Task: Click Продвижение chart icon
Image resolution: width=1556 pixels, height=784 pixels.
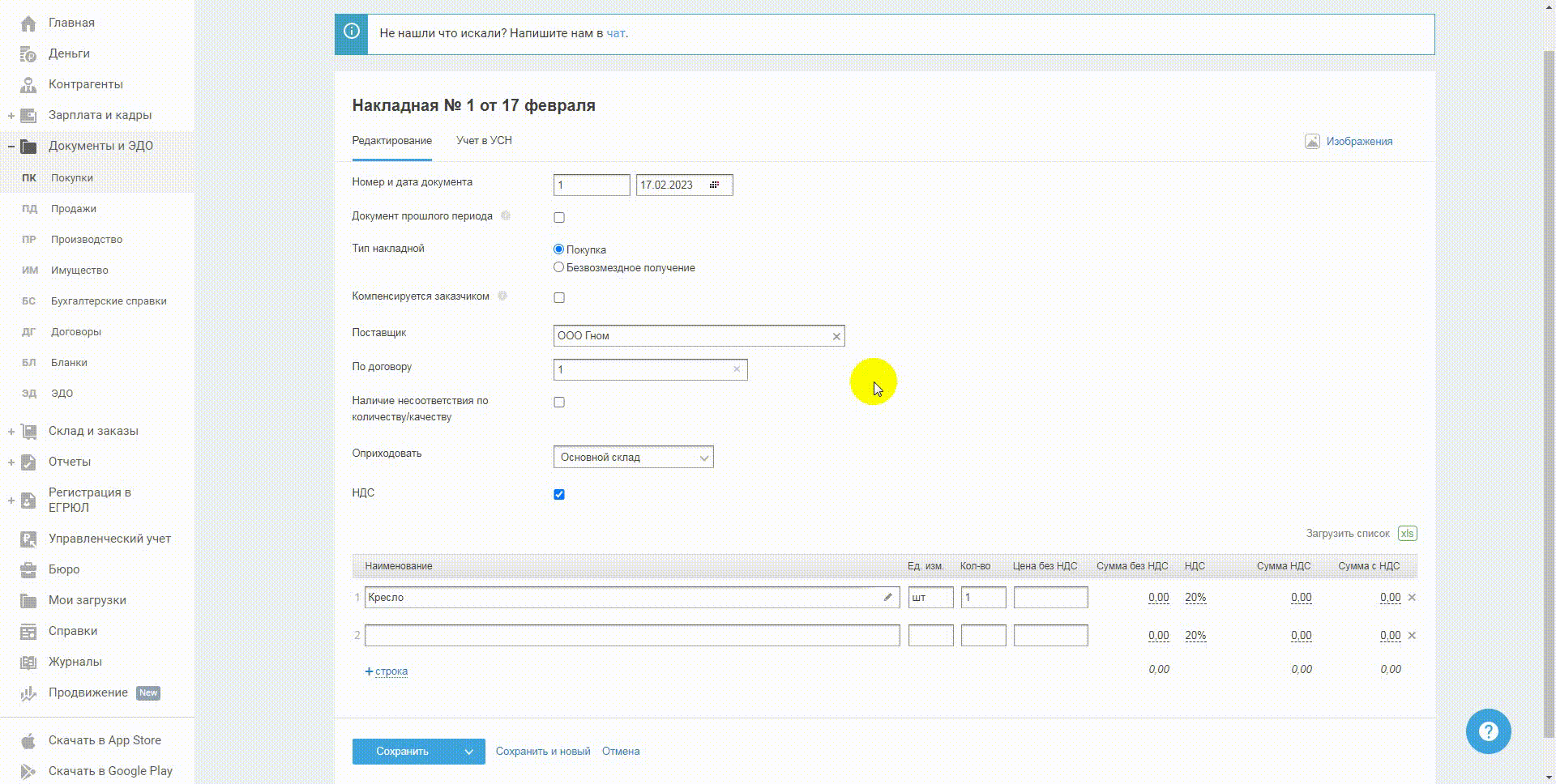Action: click(28, 693)
